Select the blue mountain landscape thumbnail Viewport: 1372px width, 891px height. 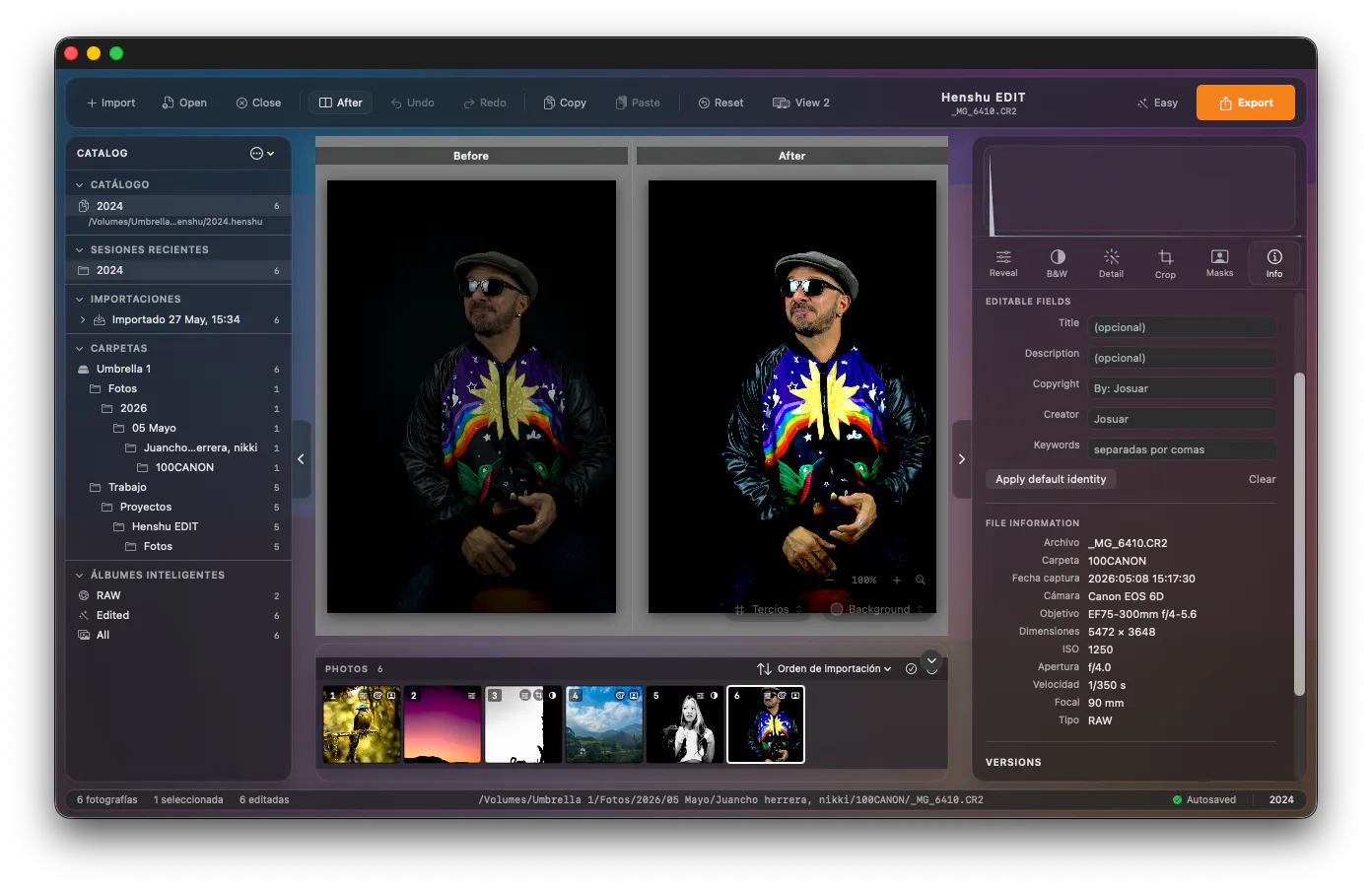click(x=604, y=724)
